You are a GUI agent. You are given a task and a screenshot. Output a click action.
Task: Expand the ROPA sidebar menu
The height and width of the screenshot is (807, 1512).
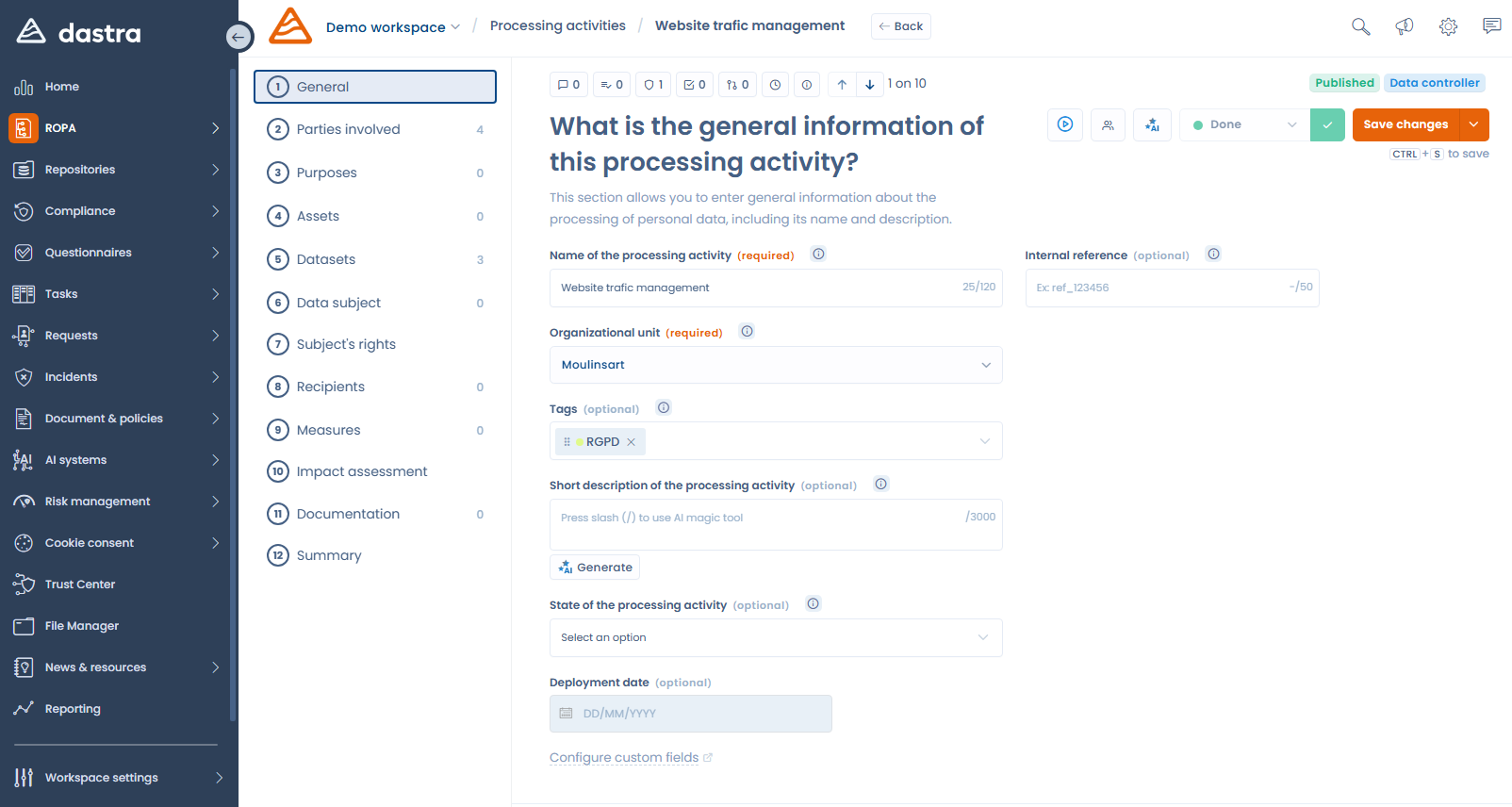[x=215, y=128]
